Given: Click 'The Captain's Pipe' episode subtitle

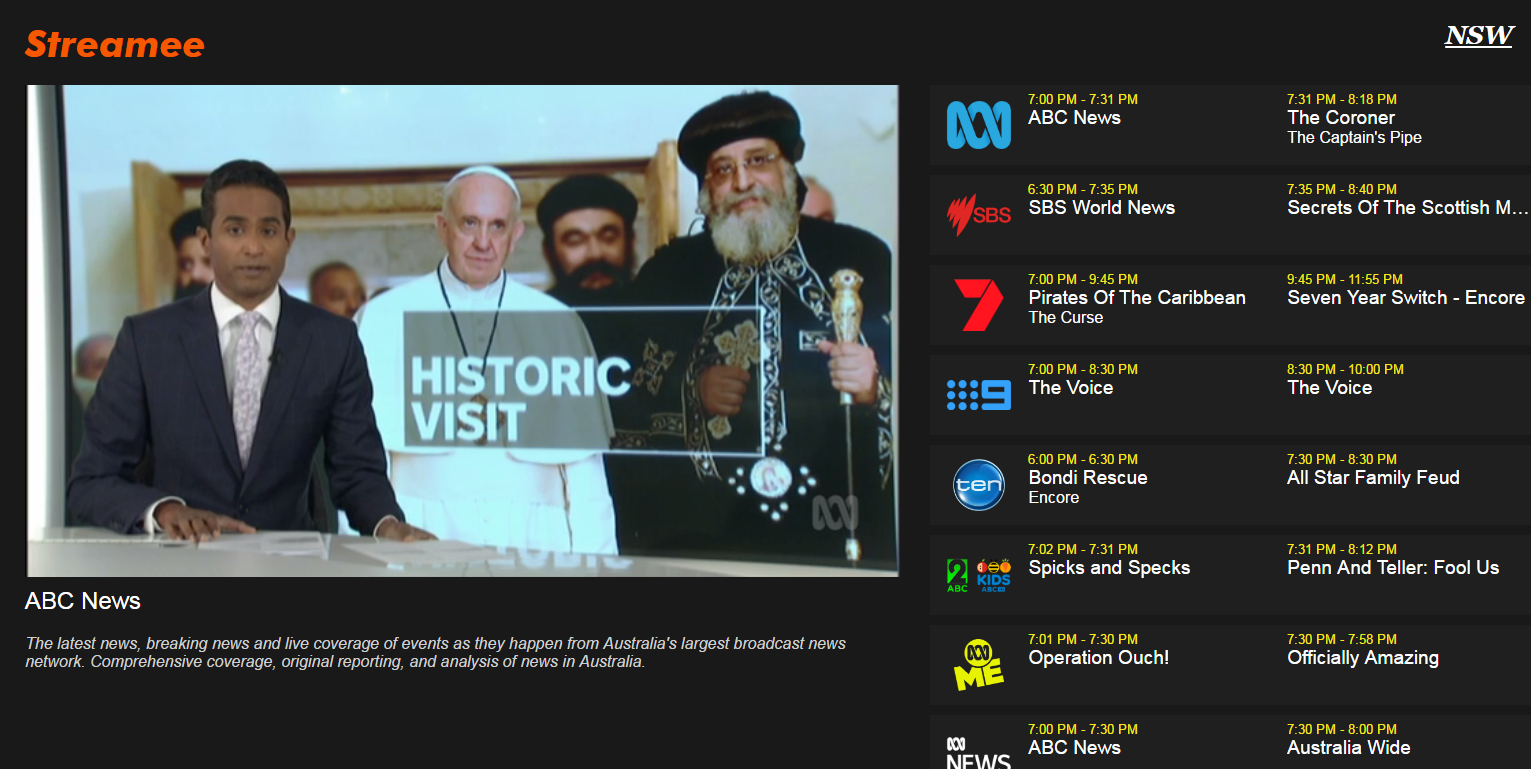Looking at the screenshot, I should pos(1354,138).
